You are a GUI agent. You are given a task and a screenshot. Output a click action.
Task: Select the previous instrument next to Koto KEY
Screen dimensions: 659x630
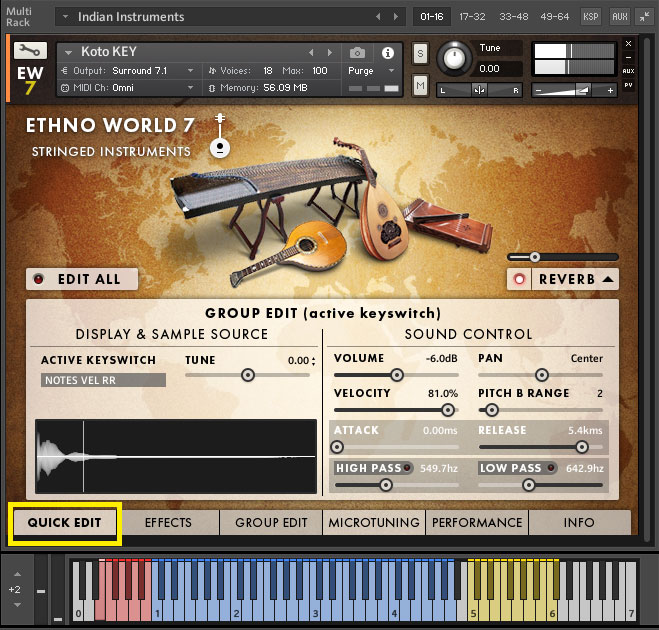click(311, 53)
